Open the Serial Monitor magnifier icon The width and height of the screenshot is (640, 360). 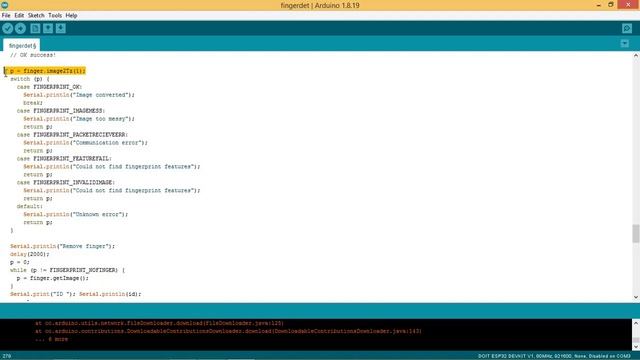[627, 28]
